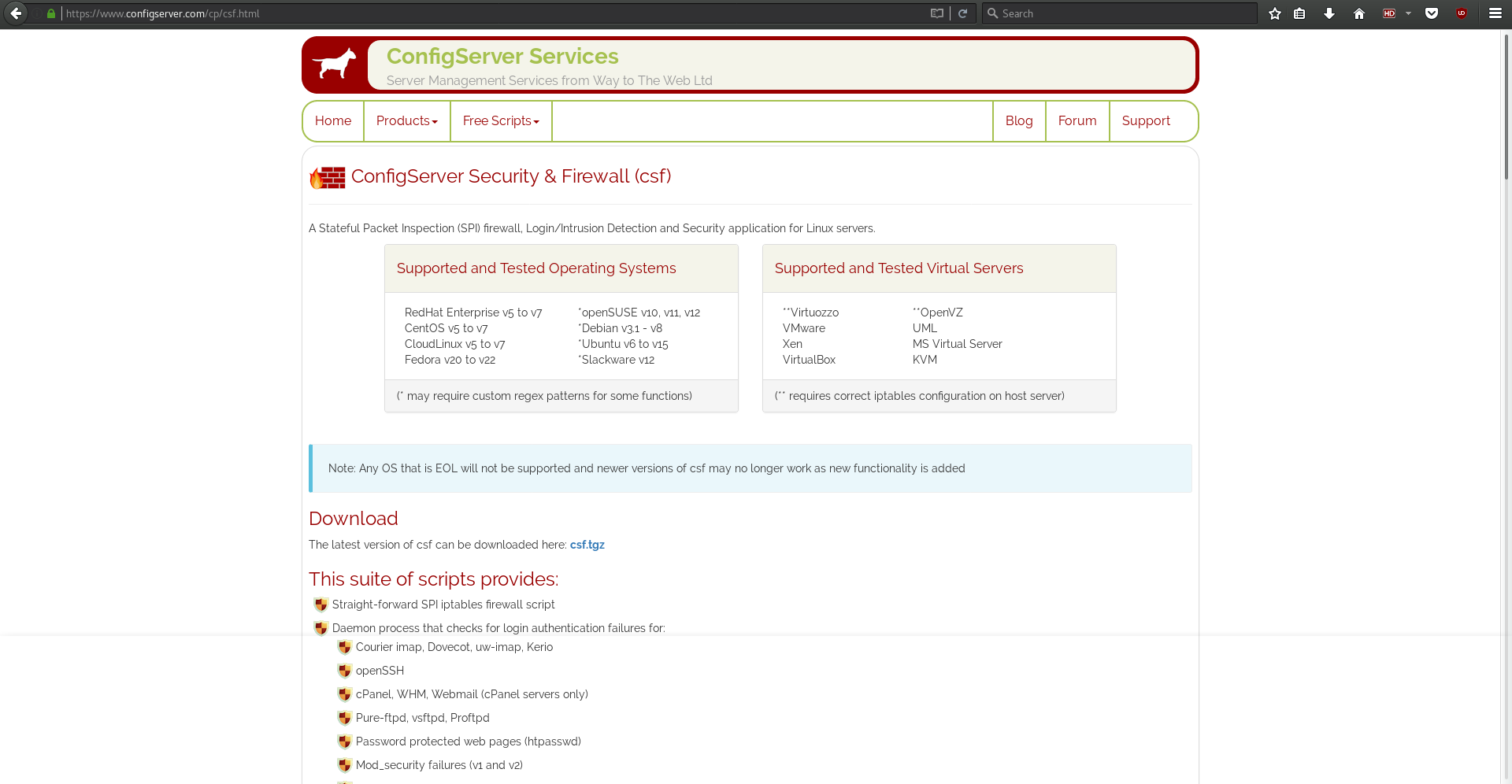Click 'openSUSE v10, v11, v12' text
The image size is (1512, 784).
640,312
